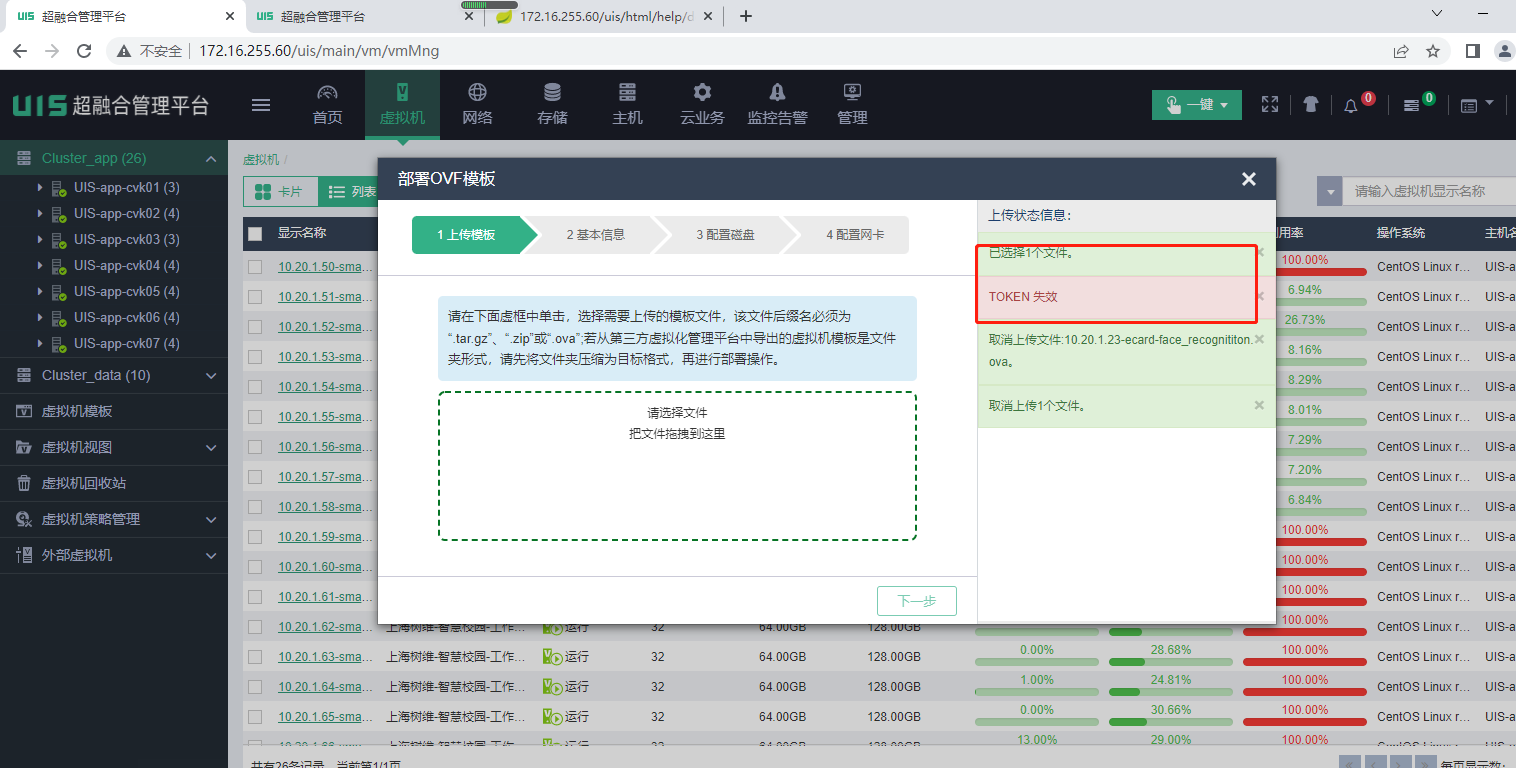
Task: Open the 一键 quick-action dropdown
Action: [x=1197, y=105]
